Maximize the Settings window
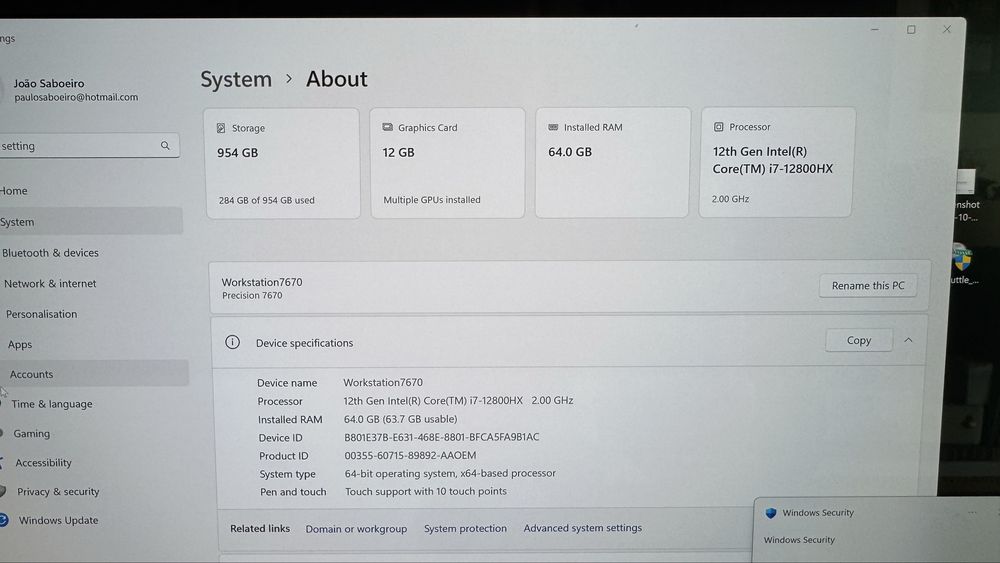This screenshot has width=1000, height=563. click(911, 29)
